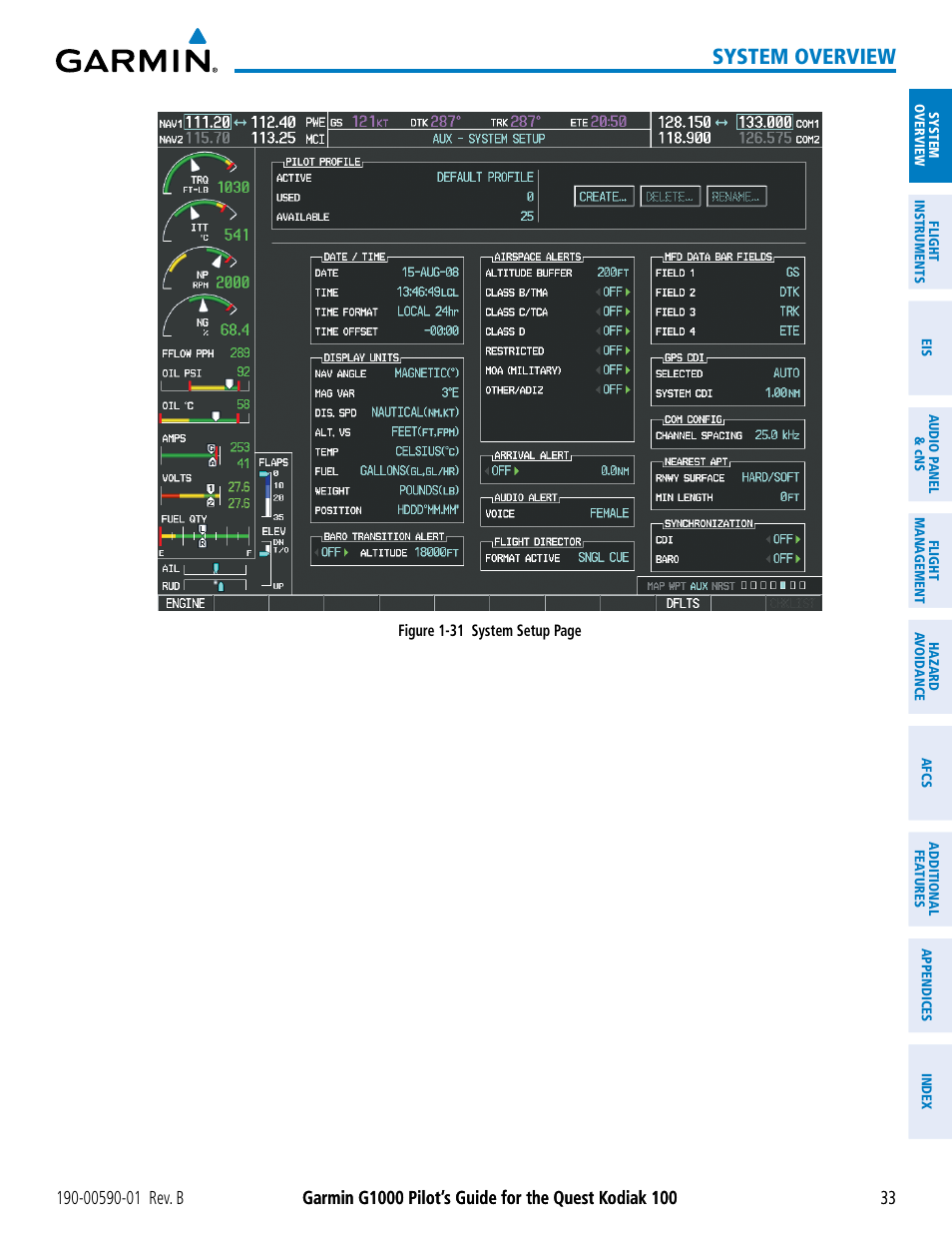Click the RUD trim indicator
The width and height of the screenshot is (952, 1233).
point(205,586)
